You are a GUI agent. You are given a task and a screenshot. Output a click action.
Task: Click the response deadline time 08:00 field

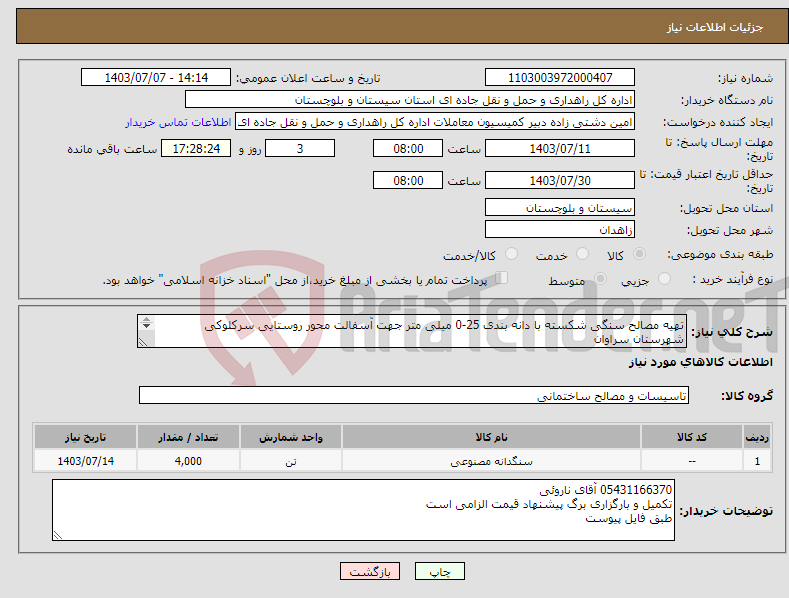(408, 148)
